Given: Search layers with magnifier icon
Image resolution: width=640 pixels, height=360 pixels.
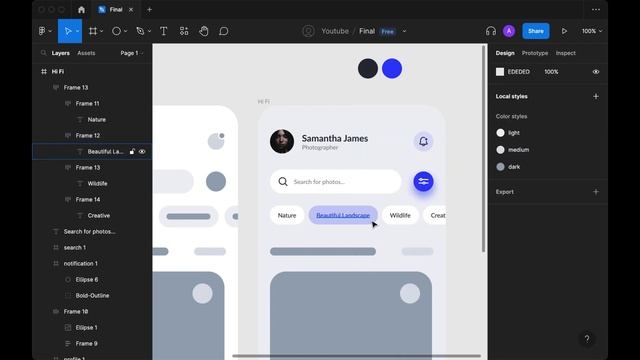Looking at the screenshot, I should [44, 53].
